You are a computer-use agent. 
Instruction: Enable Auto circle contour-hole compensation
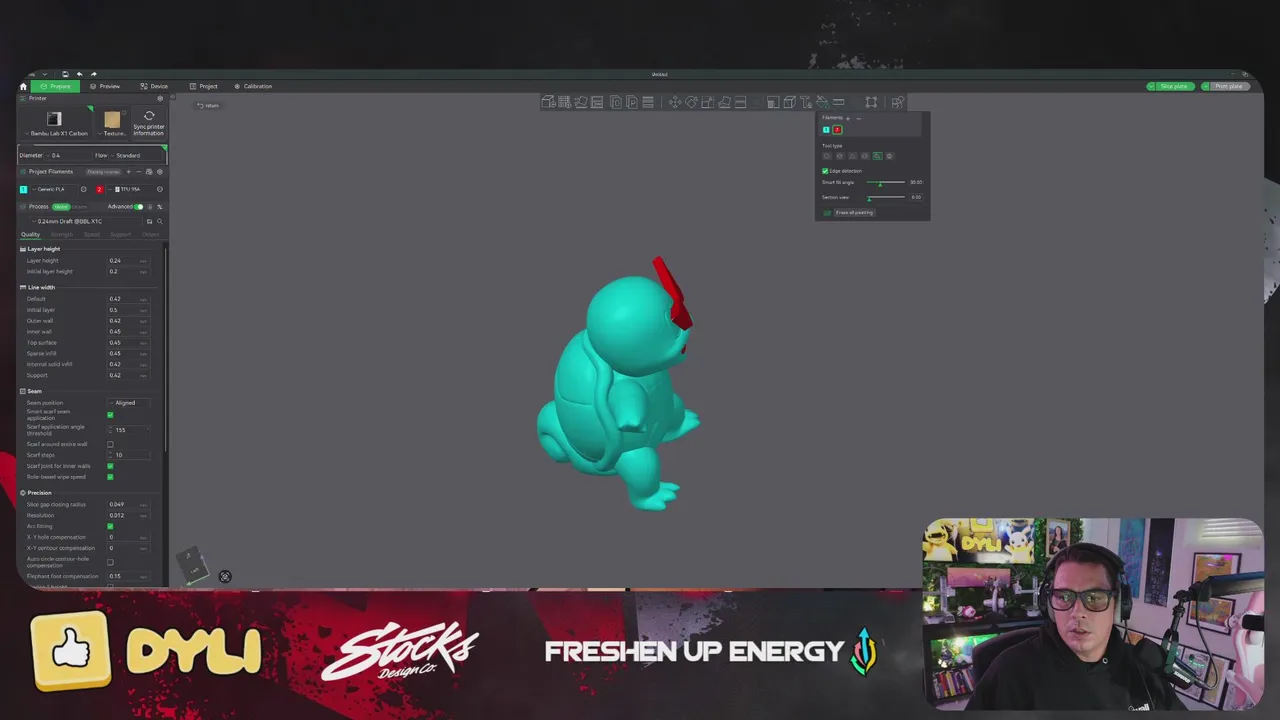pyautogui.click(x=110, y=562)
